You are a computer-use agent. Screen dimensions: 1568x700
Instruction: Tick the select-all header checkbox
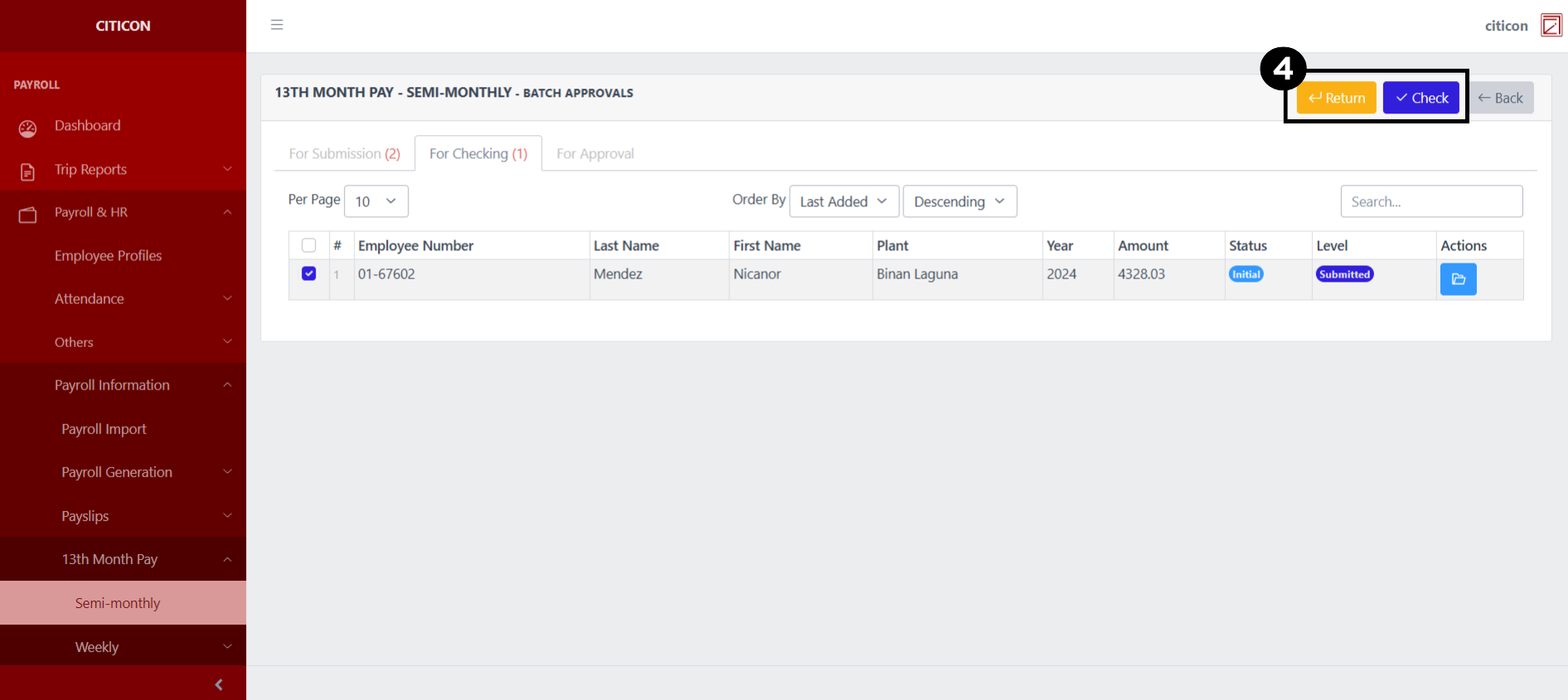(309, 245)
